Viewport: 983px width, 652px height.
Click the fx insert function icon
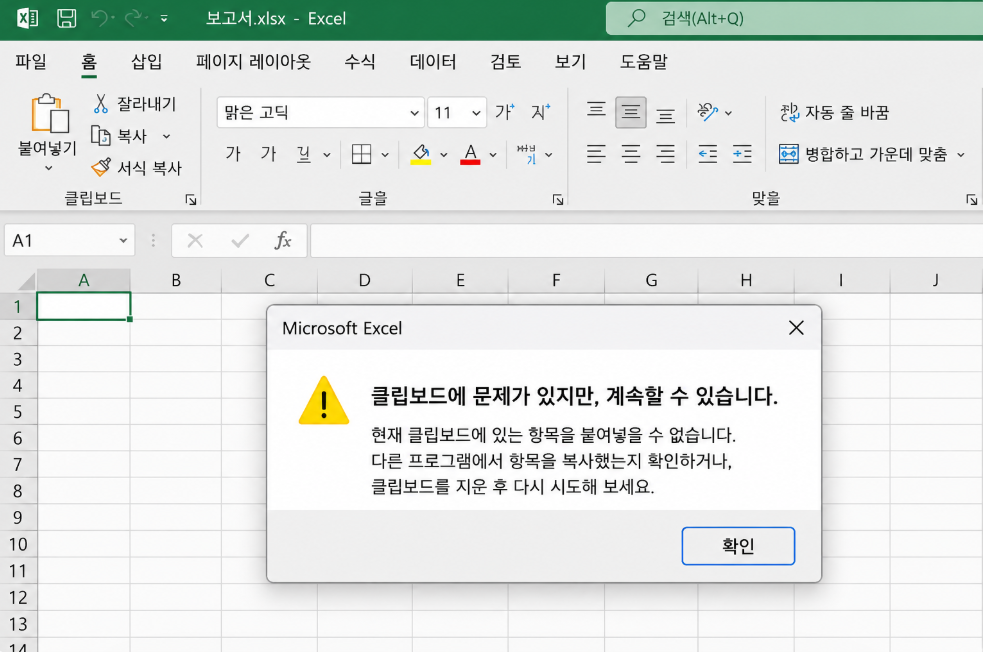283,241
